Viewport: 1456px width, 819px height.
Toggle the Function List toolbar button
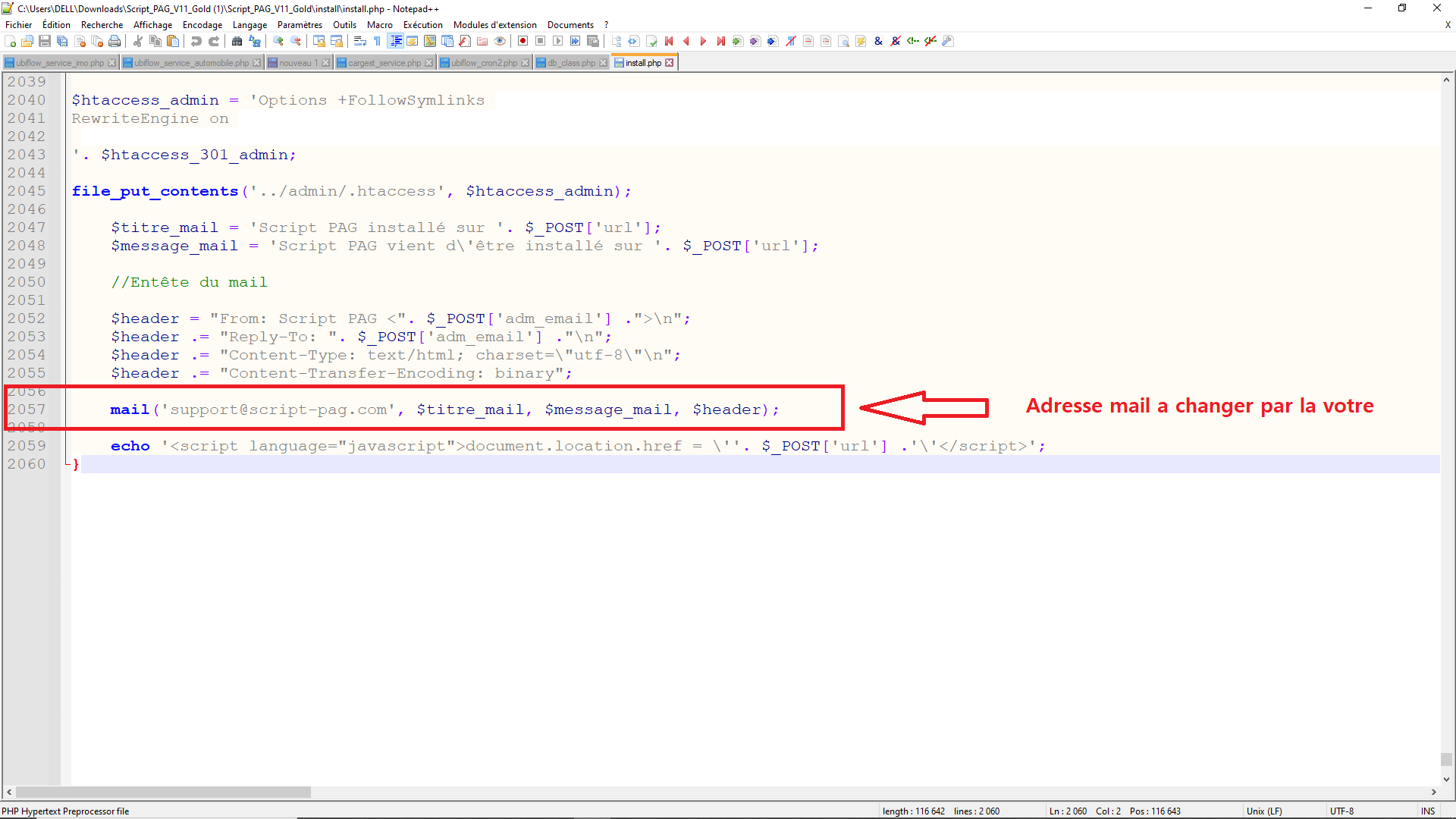point(465,41)
